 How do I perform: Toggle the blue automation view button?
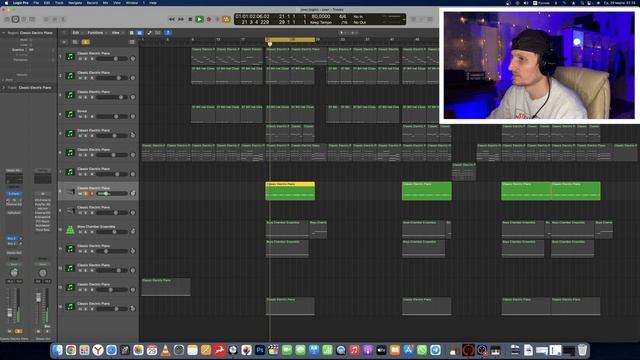tap(140, 33)
